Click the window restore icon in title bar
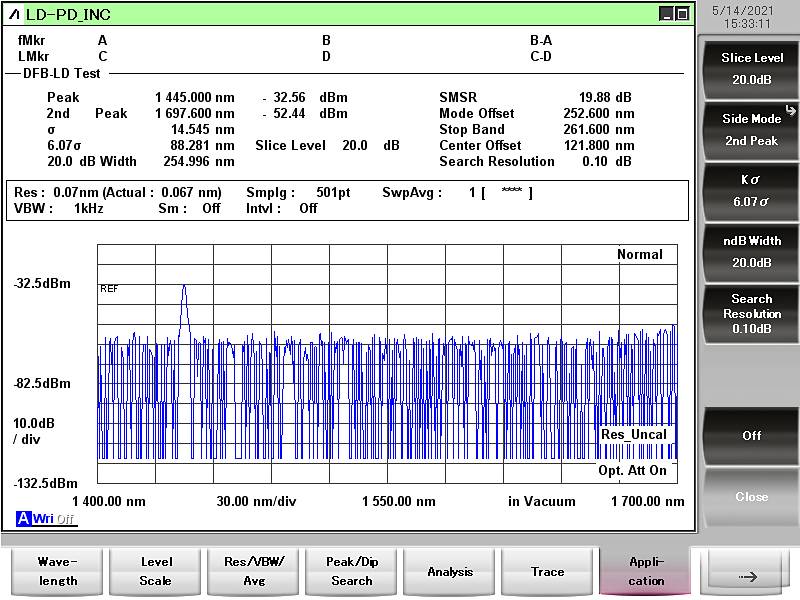Viewport: 800px width, 600px height. (x=682, y=14)
